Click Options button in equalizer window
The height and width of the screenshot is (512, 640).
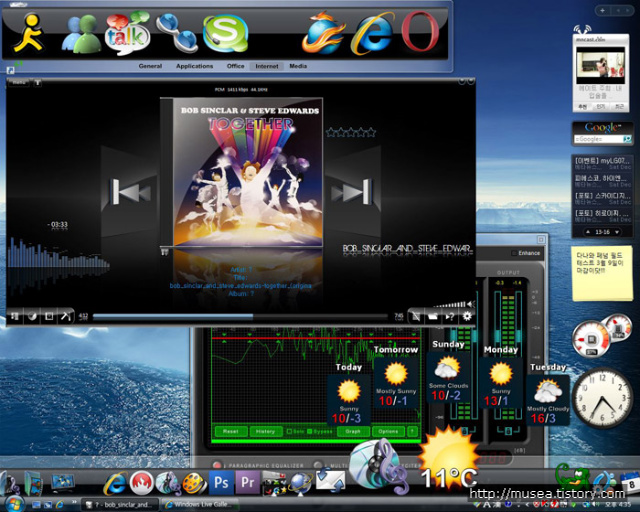pyautogui.click(x=388, y=431)
